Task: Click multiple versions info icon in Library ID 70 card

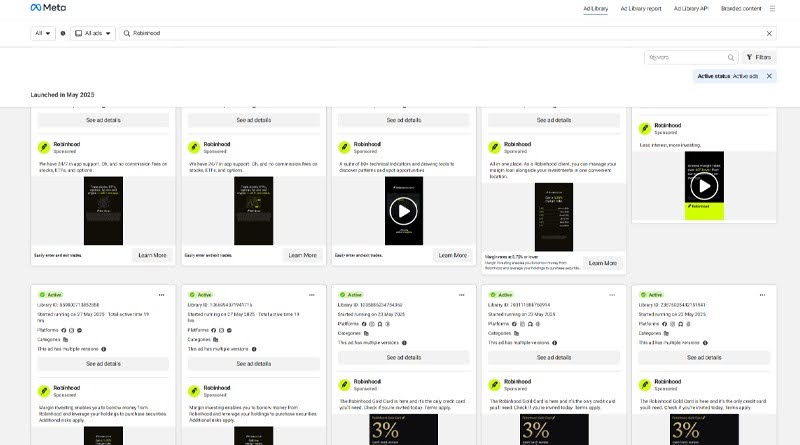Action: coord(555,343)
